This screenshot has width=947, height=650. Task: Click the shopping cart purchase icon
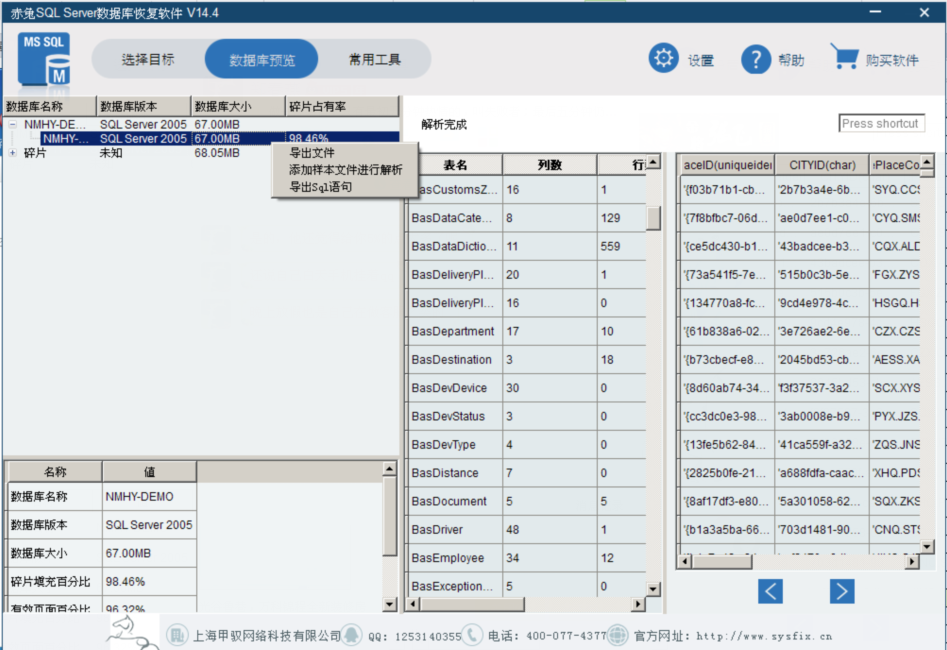click(x=845, y=58)
